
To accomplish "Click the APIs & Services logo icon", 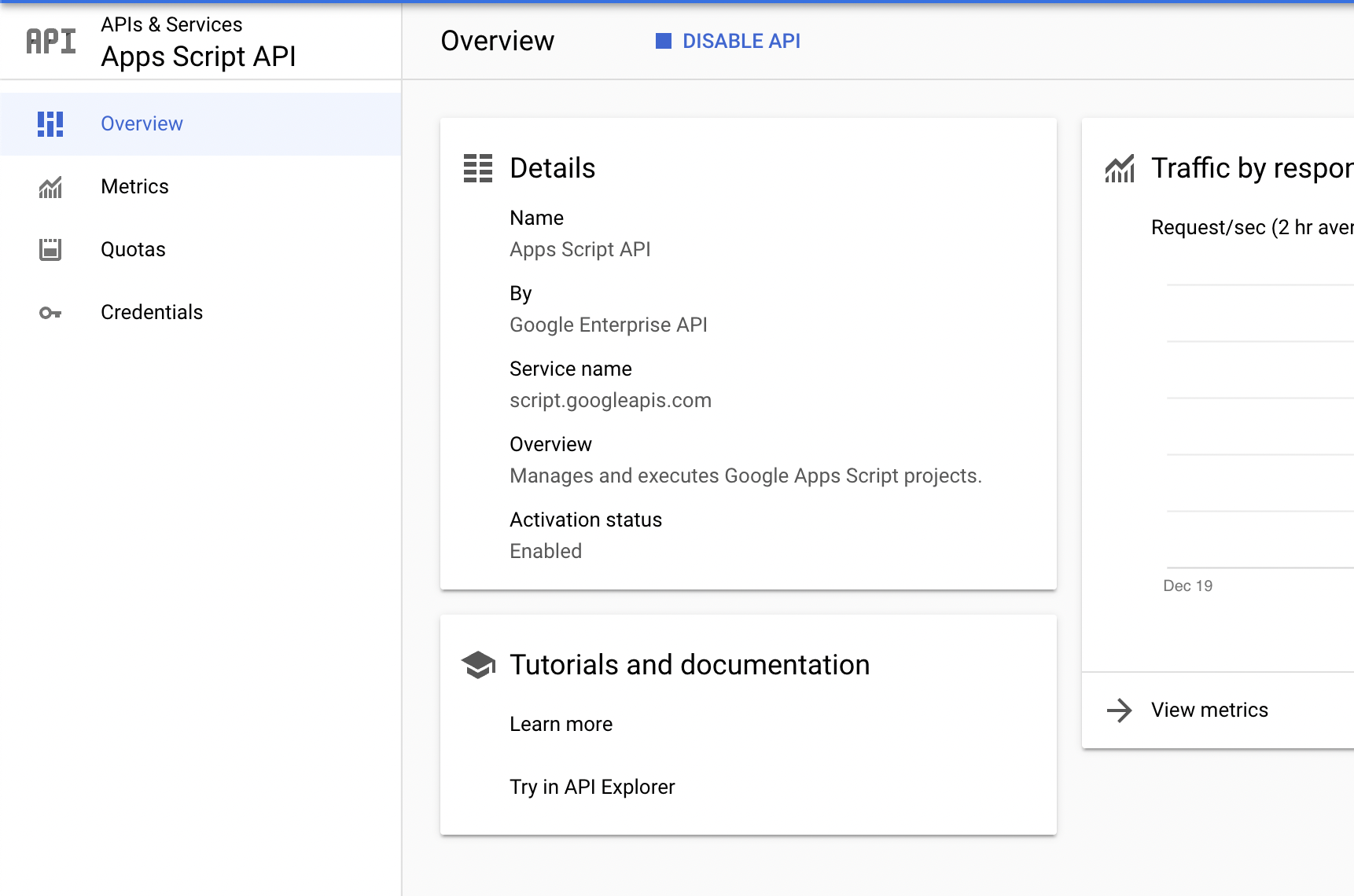I will pos(49,40).
